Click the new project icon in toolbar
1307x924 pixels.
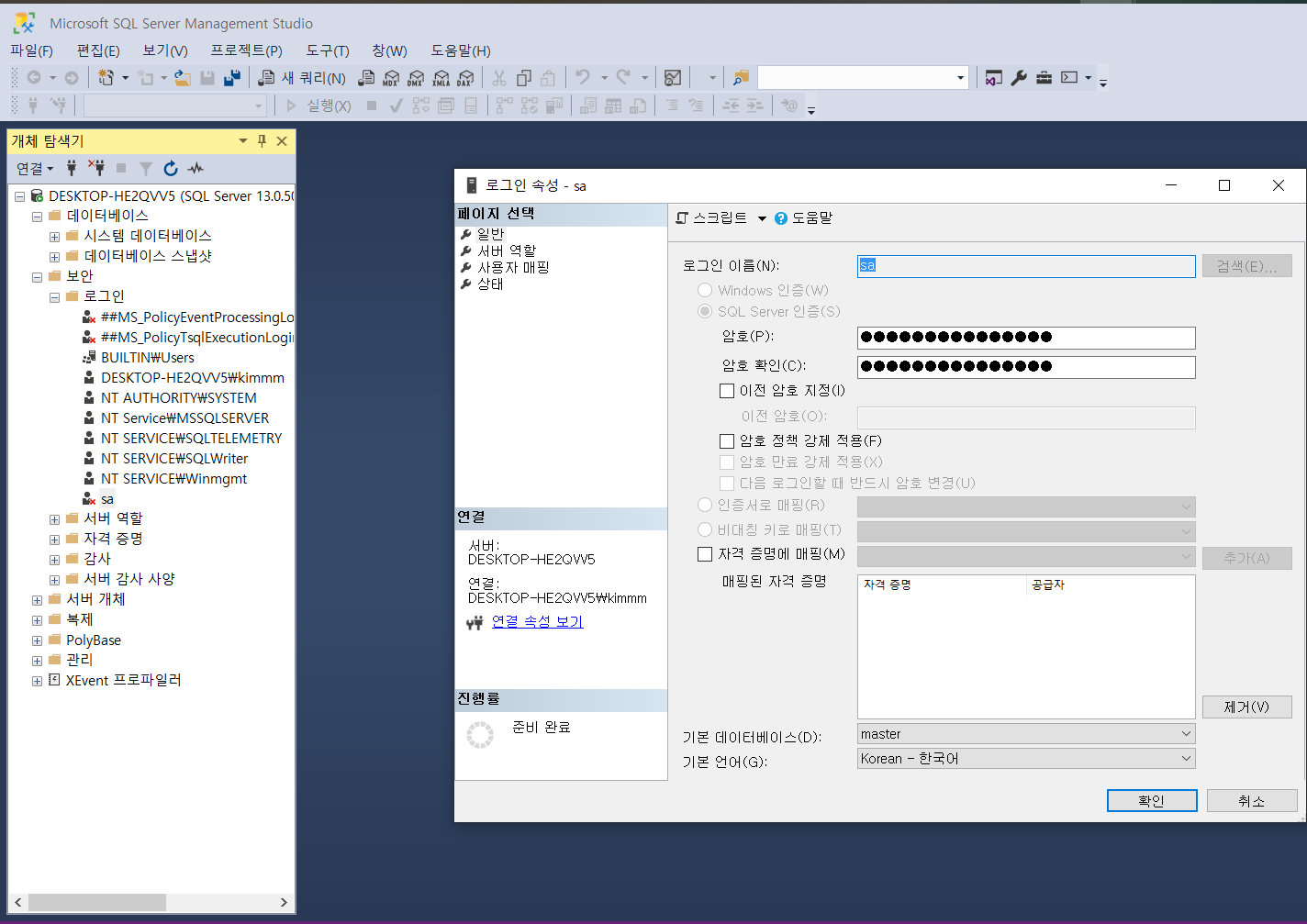click(106, 78)
